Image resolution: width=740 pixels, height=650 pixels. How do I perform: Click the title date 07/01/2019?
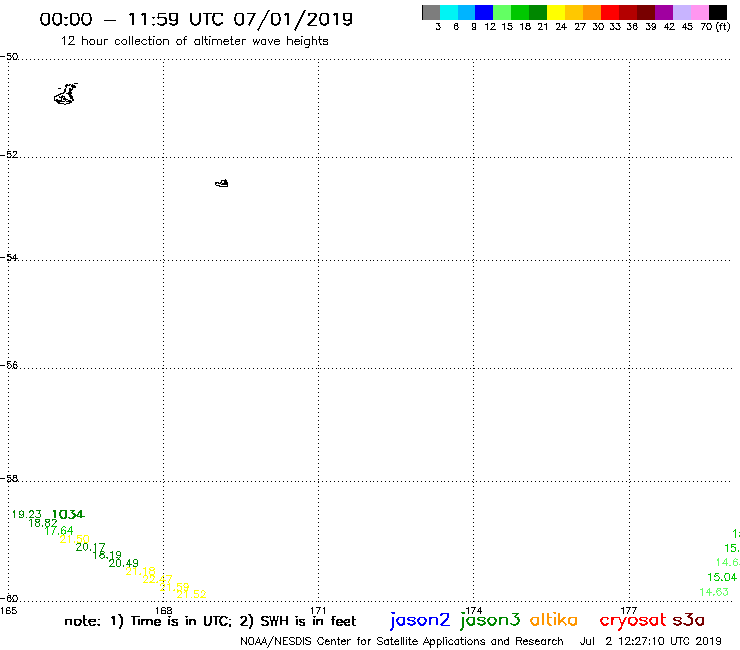pos(293,19)
